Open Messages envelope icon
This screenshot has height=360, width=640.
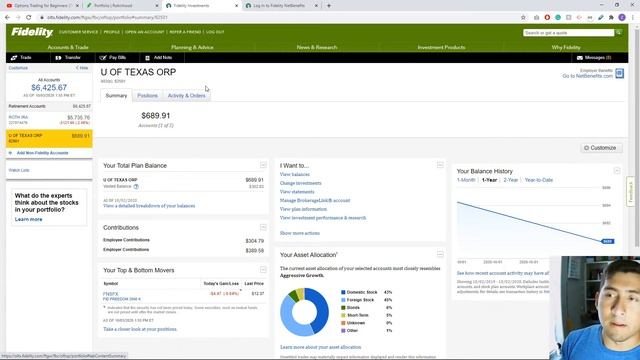(x=580, y=58)
